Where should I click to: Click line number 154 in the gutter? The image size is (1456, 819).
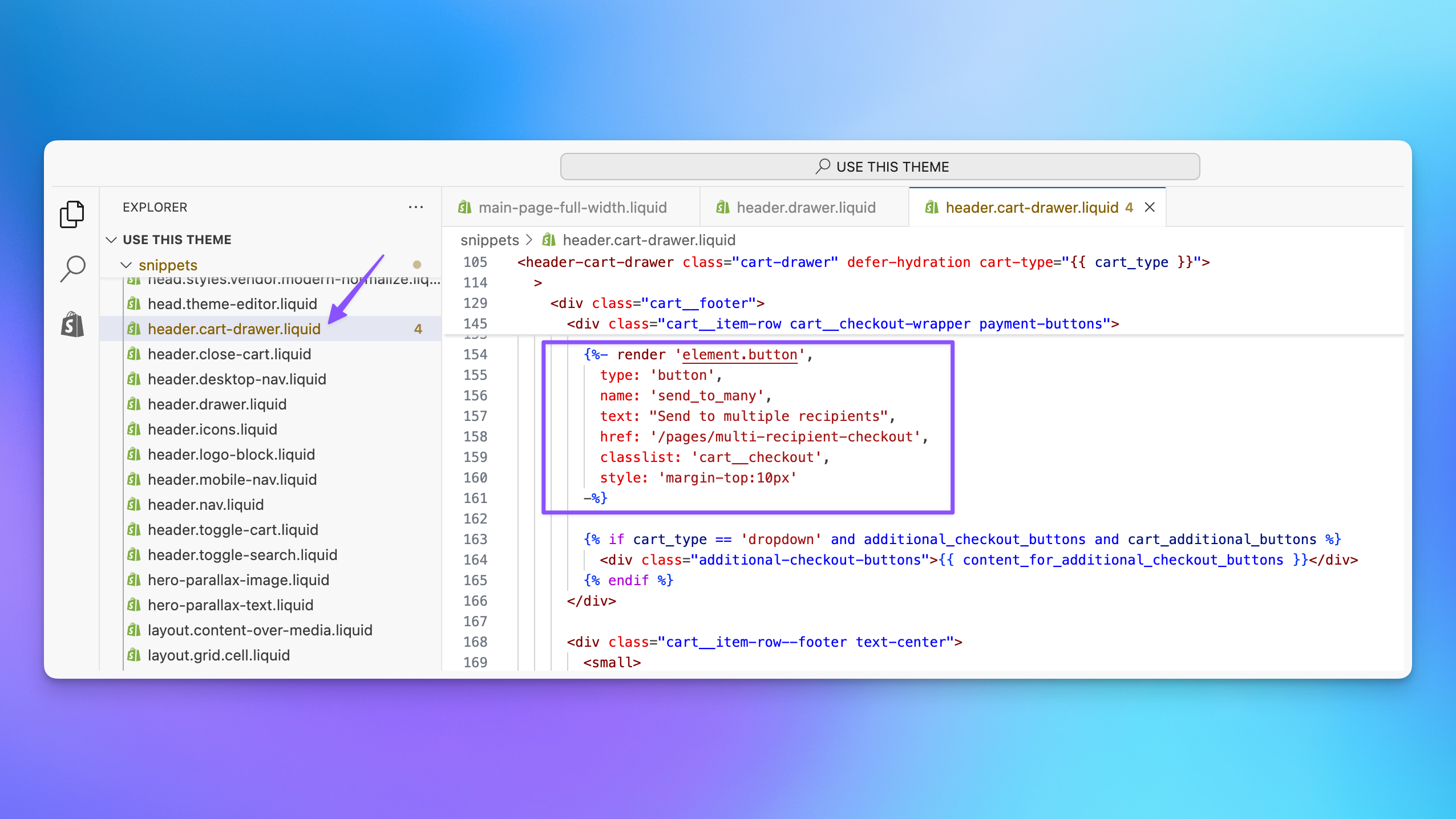pos(475,355)
